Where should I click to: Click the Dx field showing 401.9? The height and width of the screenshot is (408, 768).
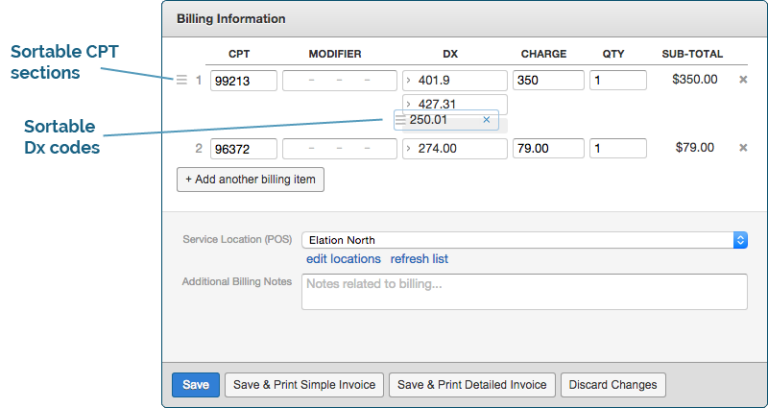click(x=455, y=80)
